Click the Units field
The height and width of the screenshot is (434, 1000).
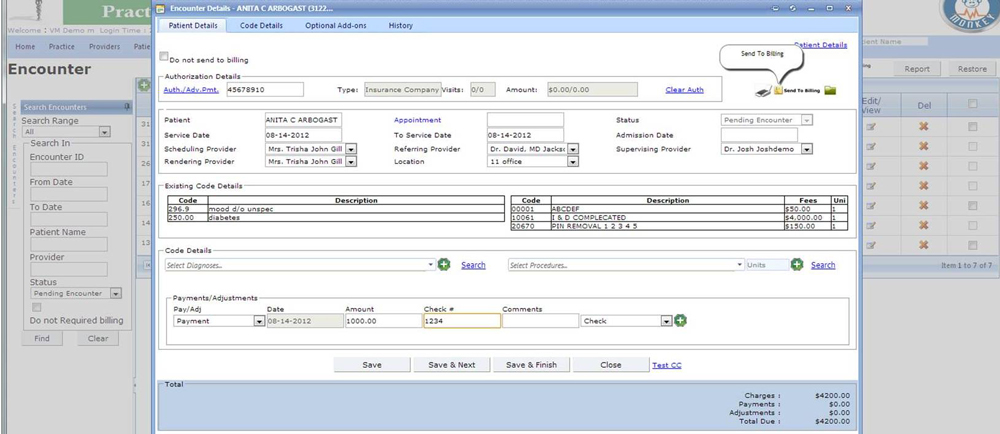click(x=767, y=264)
